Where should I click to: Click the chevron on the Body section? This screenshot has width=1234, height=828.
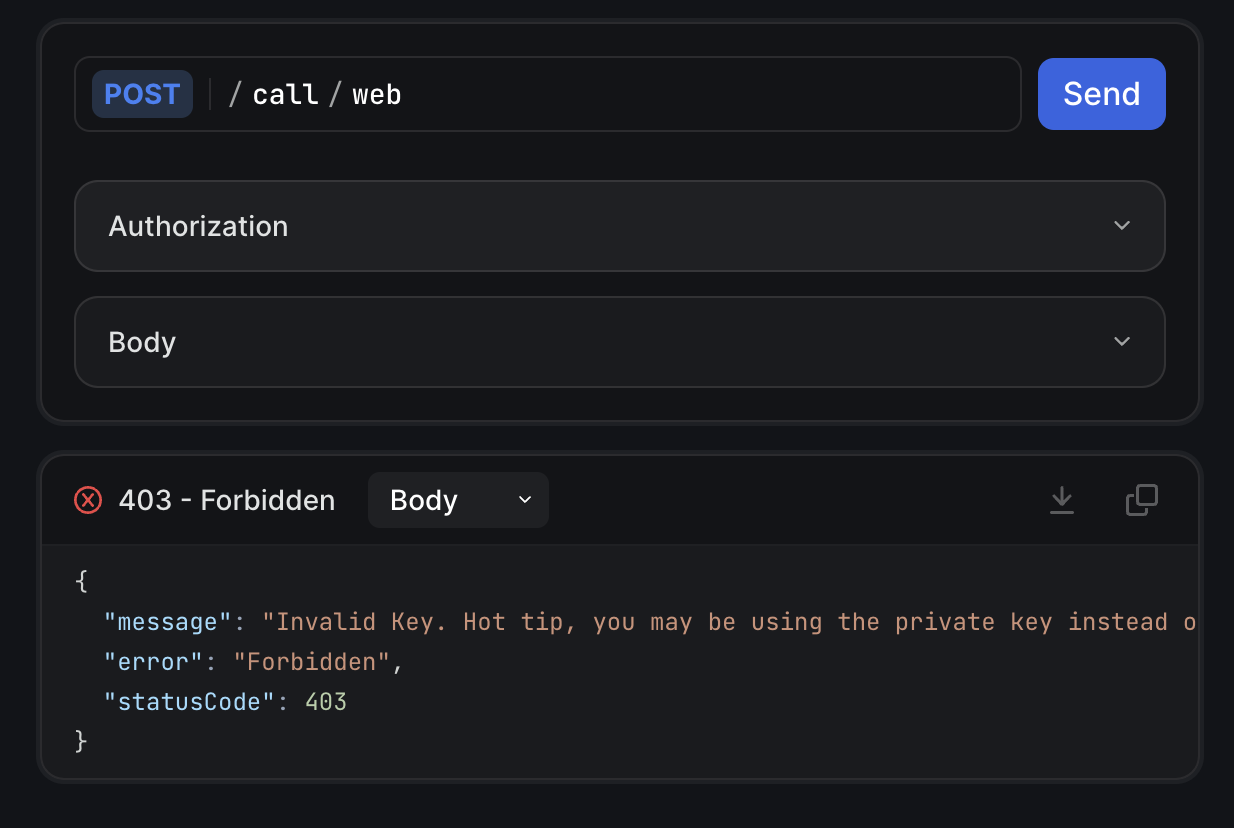coord(1122,342)
